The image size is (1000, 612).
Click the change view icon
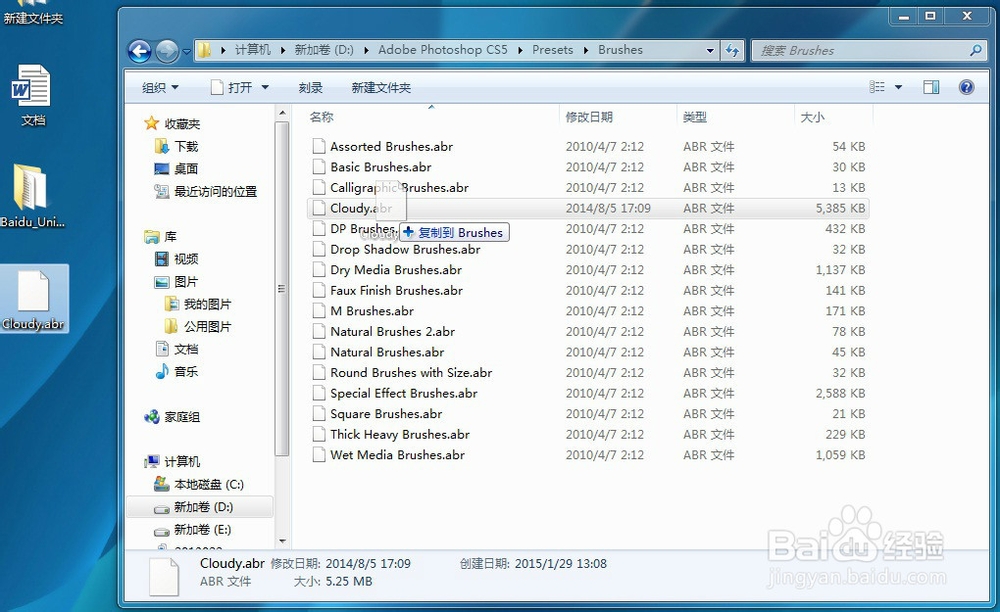[x=878, y=87]
